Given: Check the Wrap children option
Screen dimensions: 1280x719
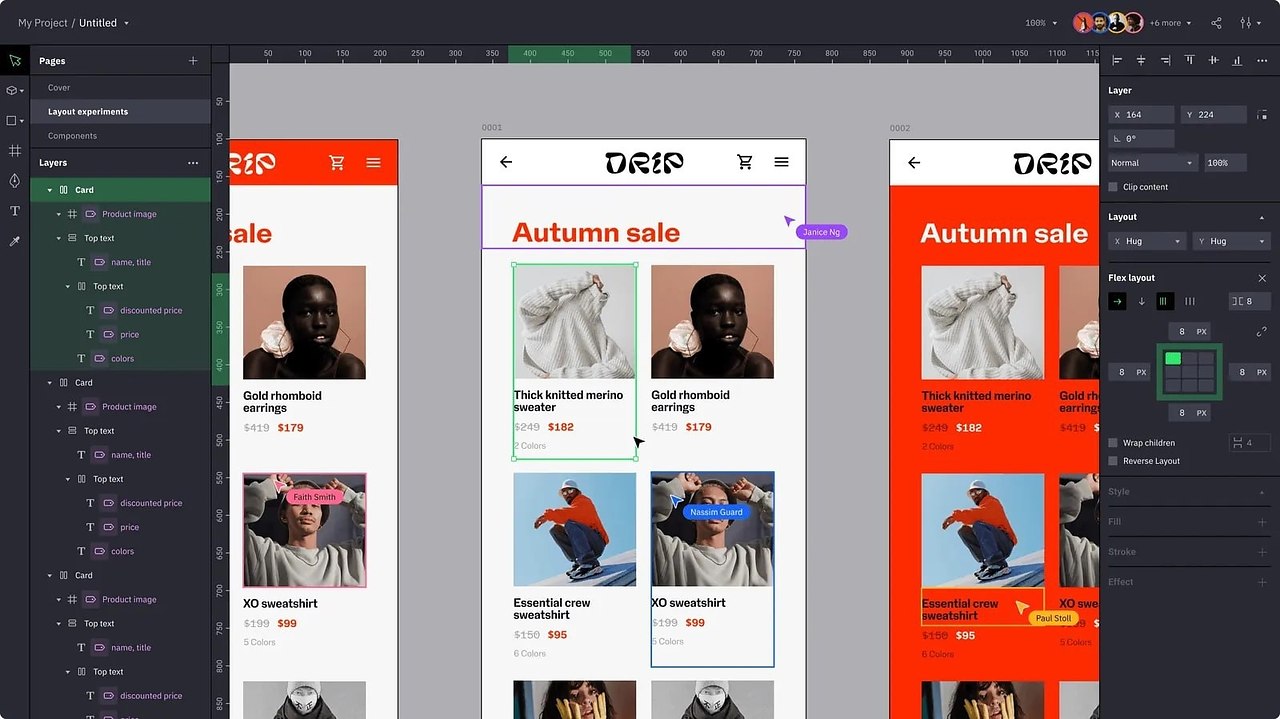Looking at the screenshot, I should (x=1113, y=443).
